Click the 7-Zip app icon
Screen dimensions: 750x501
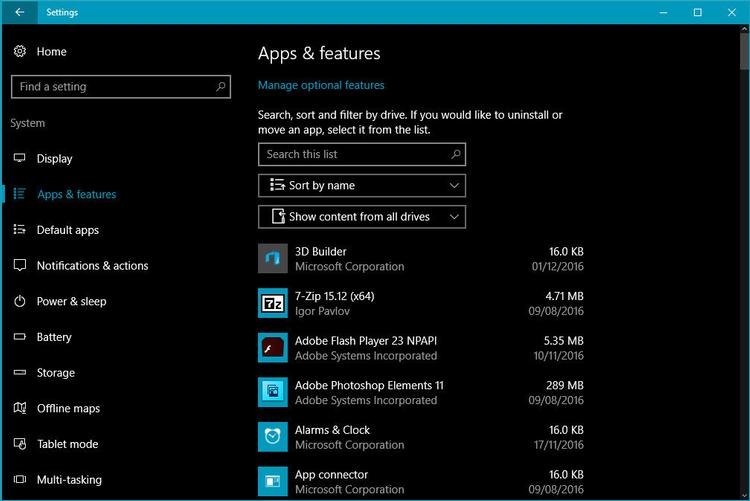point(273,303)
